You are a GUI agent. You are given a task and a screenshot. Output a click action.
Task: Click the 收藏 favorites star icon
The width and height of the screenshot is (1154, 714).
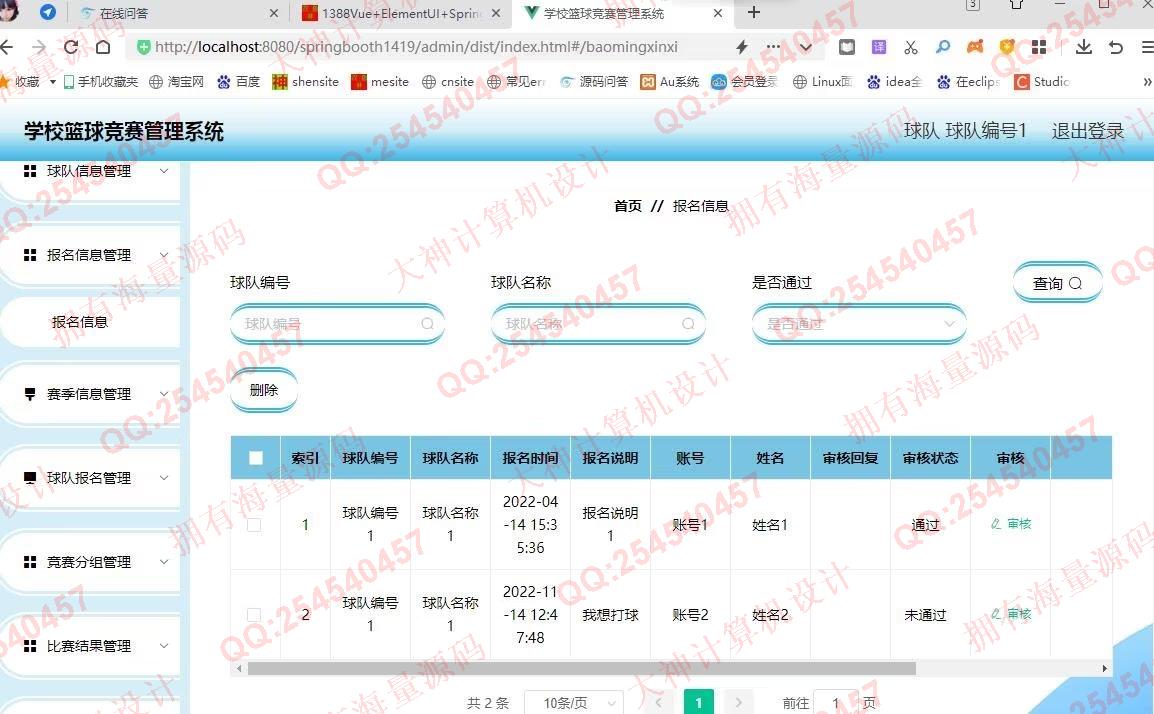point(4,81)
